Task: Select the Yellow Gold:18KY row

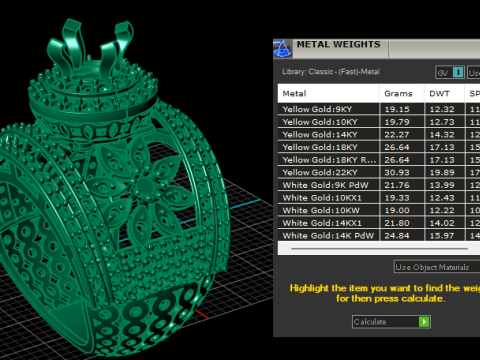Action: click(x=379, y=147)
